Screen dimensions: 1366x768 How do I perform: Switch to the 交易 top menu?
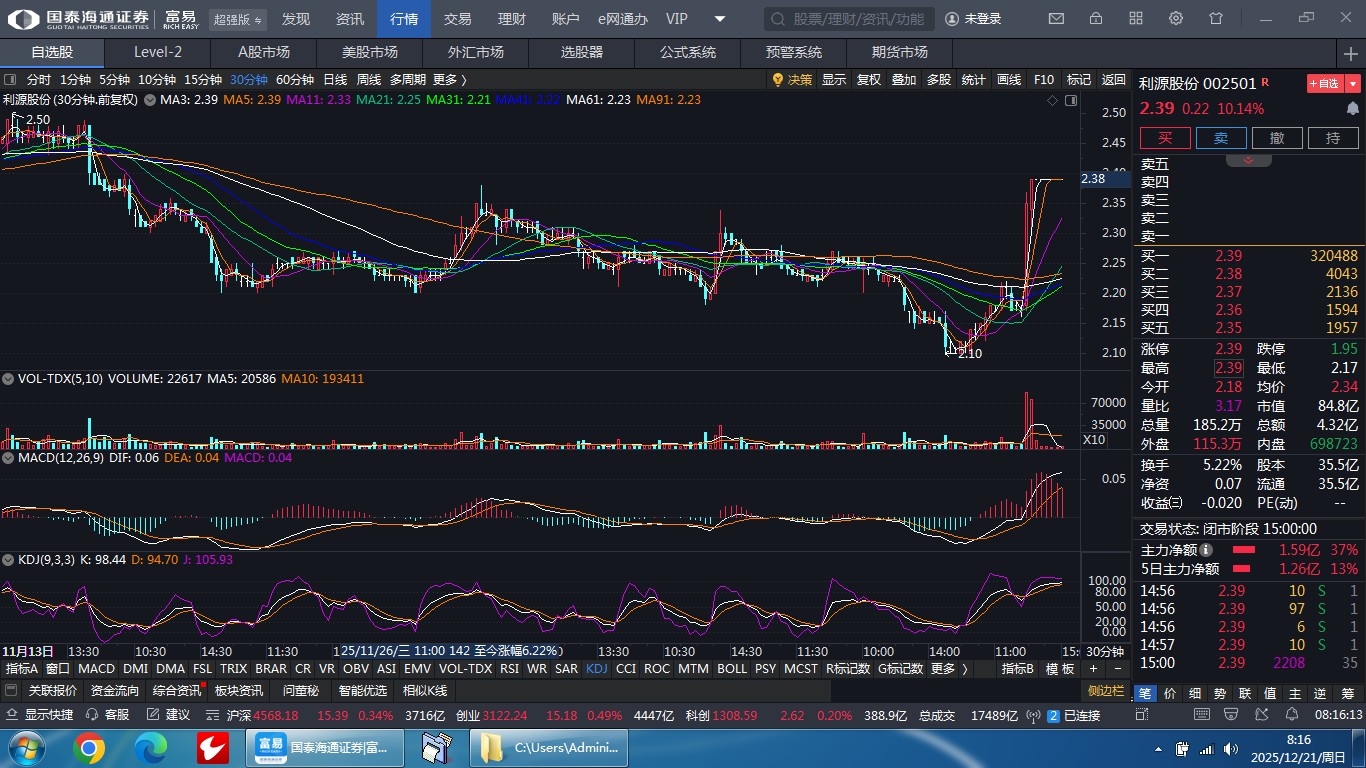tap(458, 19)
